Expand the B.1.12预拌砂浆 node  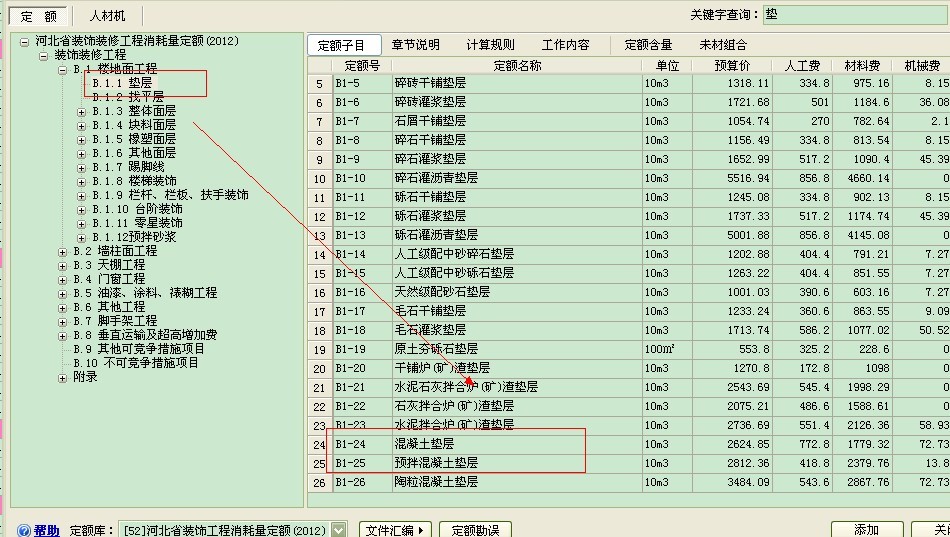point(81,238)
